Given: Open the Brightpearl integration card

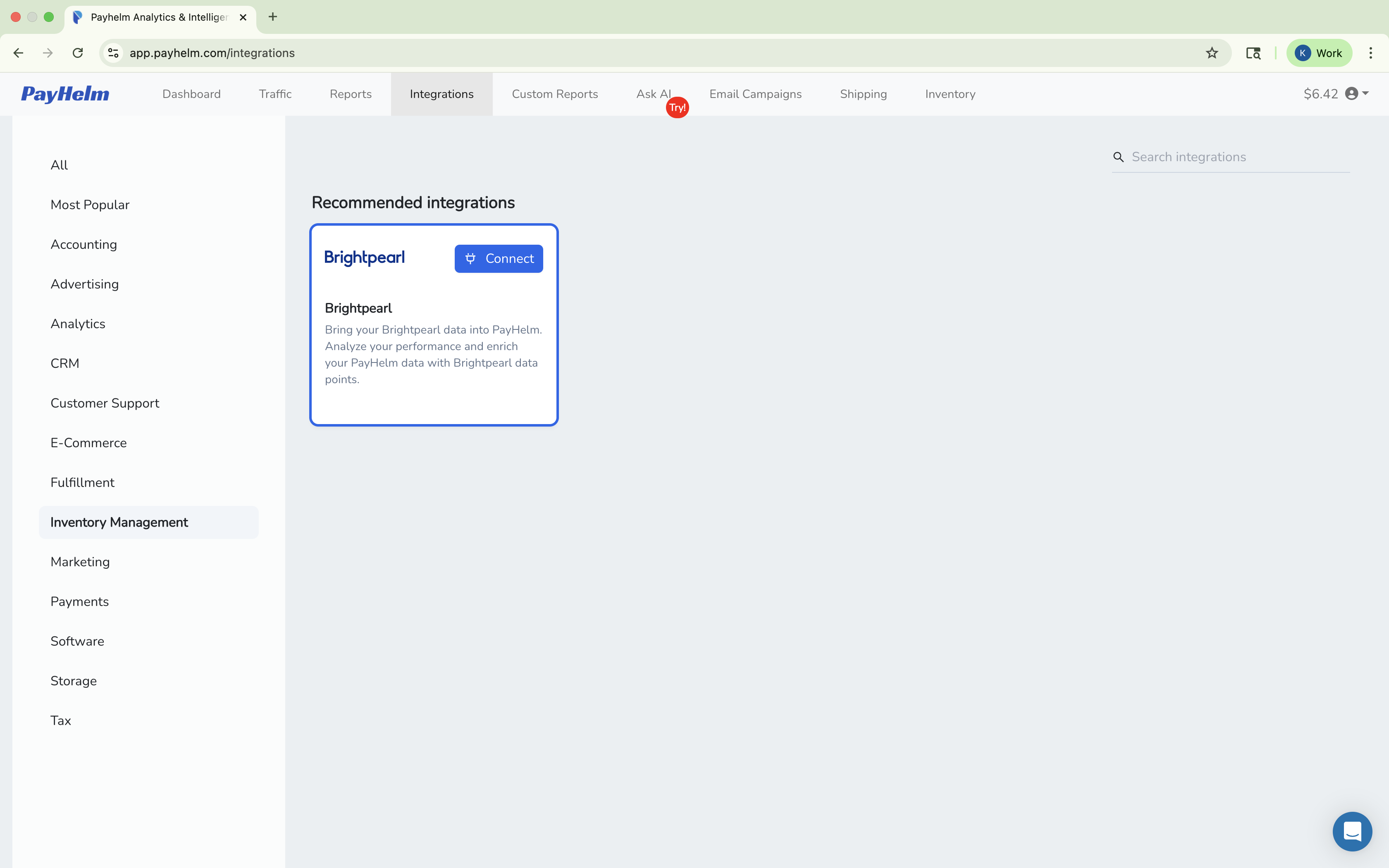Looking at the screenshot, I should pos(433,344).
